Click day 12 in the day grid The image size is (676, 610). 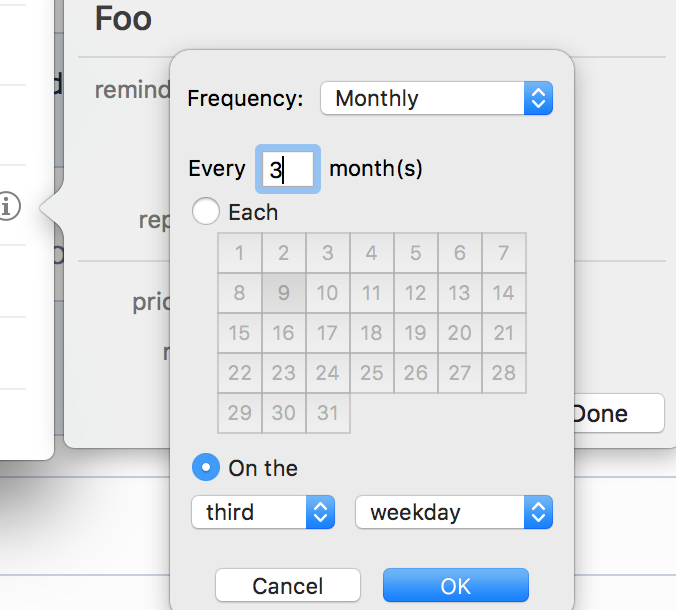point(416,293)
